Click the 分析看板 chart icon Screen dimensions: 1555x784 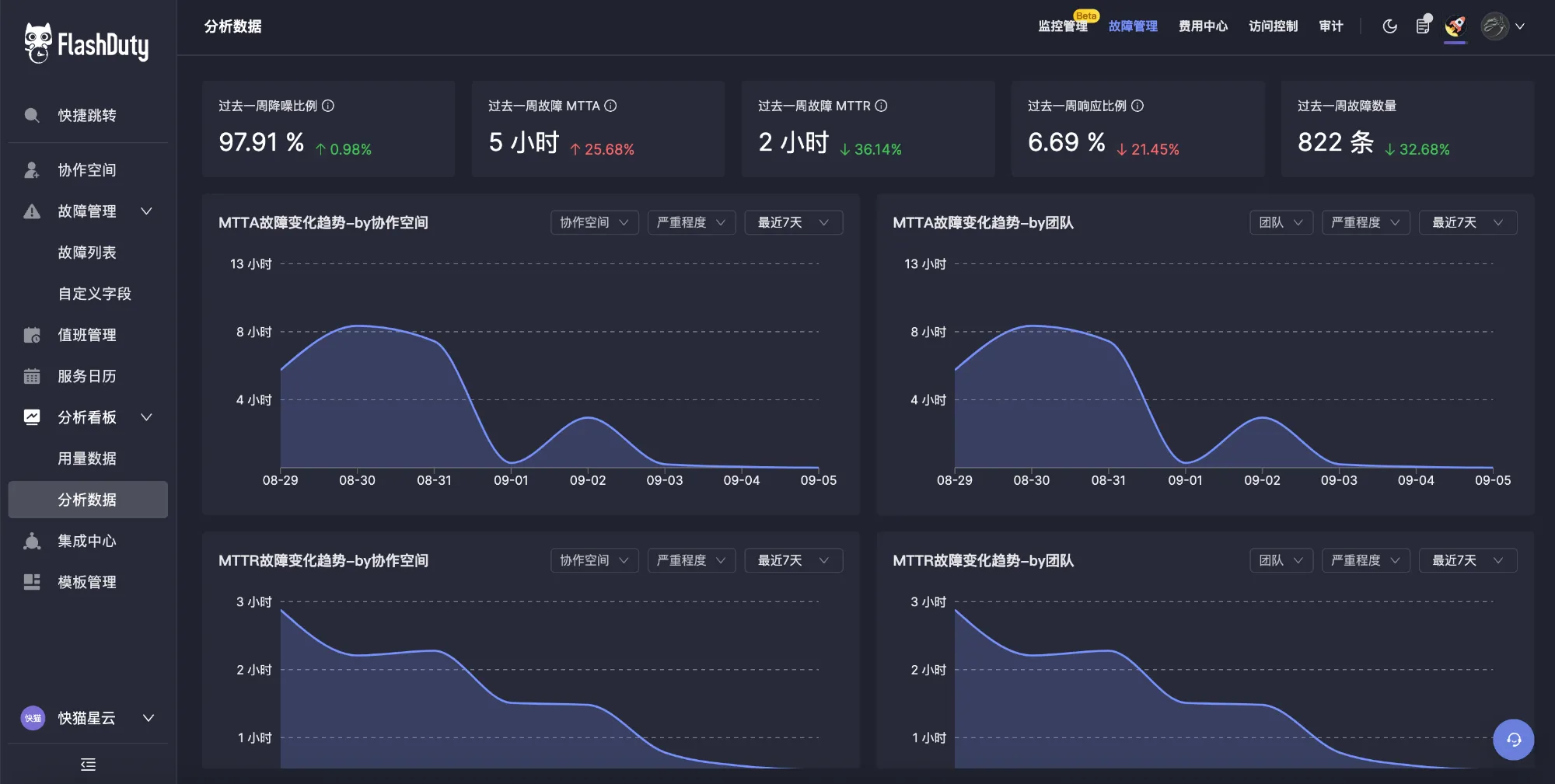tap(32, 417)
